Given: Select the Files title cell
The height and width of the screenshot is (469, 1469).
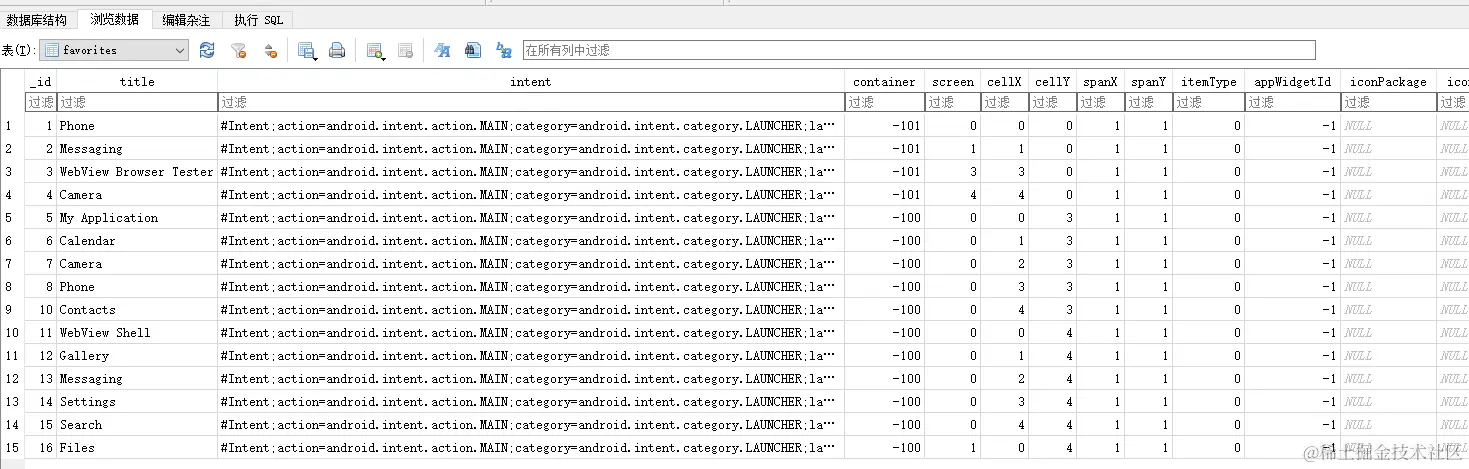Looking at the screenshot, I should (137, 448).
